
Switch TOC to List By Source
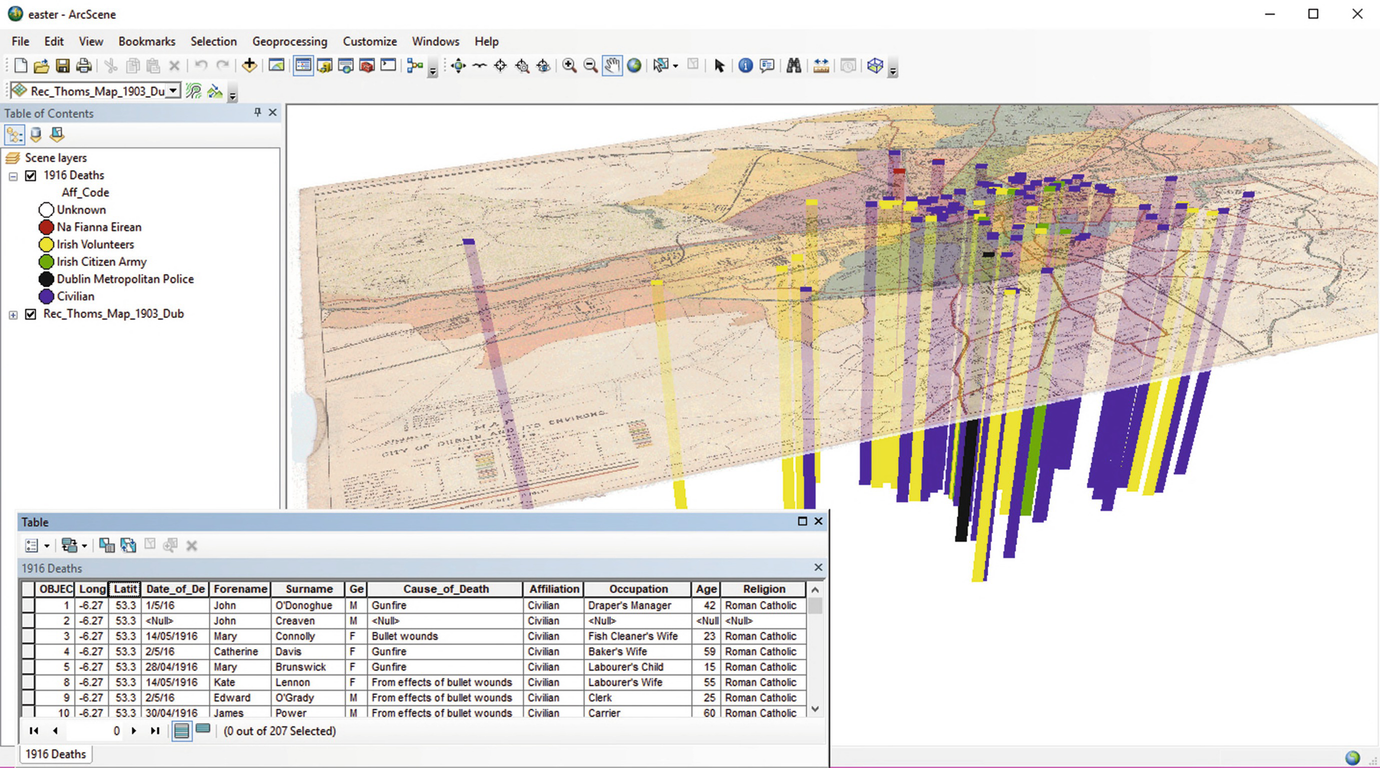[x=36, y=134]
